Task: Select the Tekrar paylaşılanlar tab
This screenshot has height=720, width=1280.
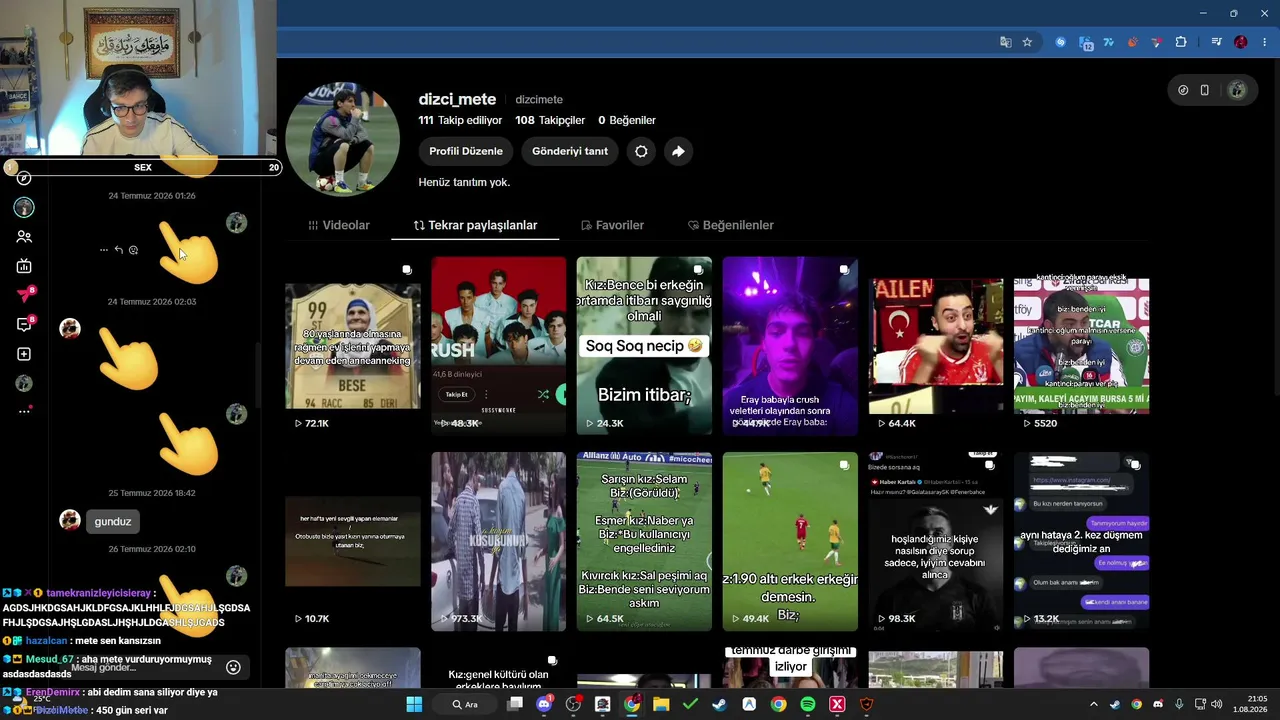Action: click(475, 225)
